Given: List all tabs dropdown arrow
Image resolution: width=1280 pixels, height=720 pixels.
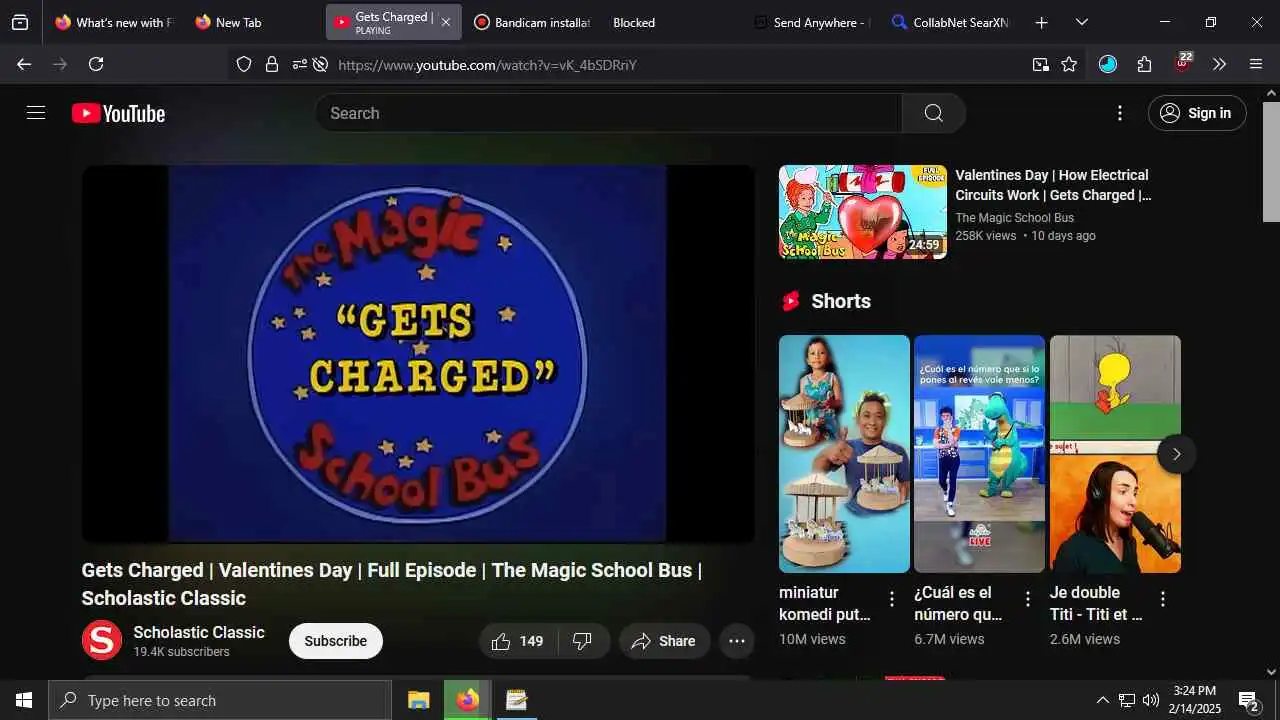Looking at the screenshot, I should click(1081, 22).
